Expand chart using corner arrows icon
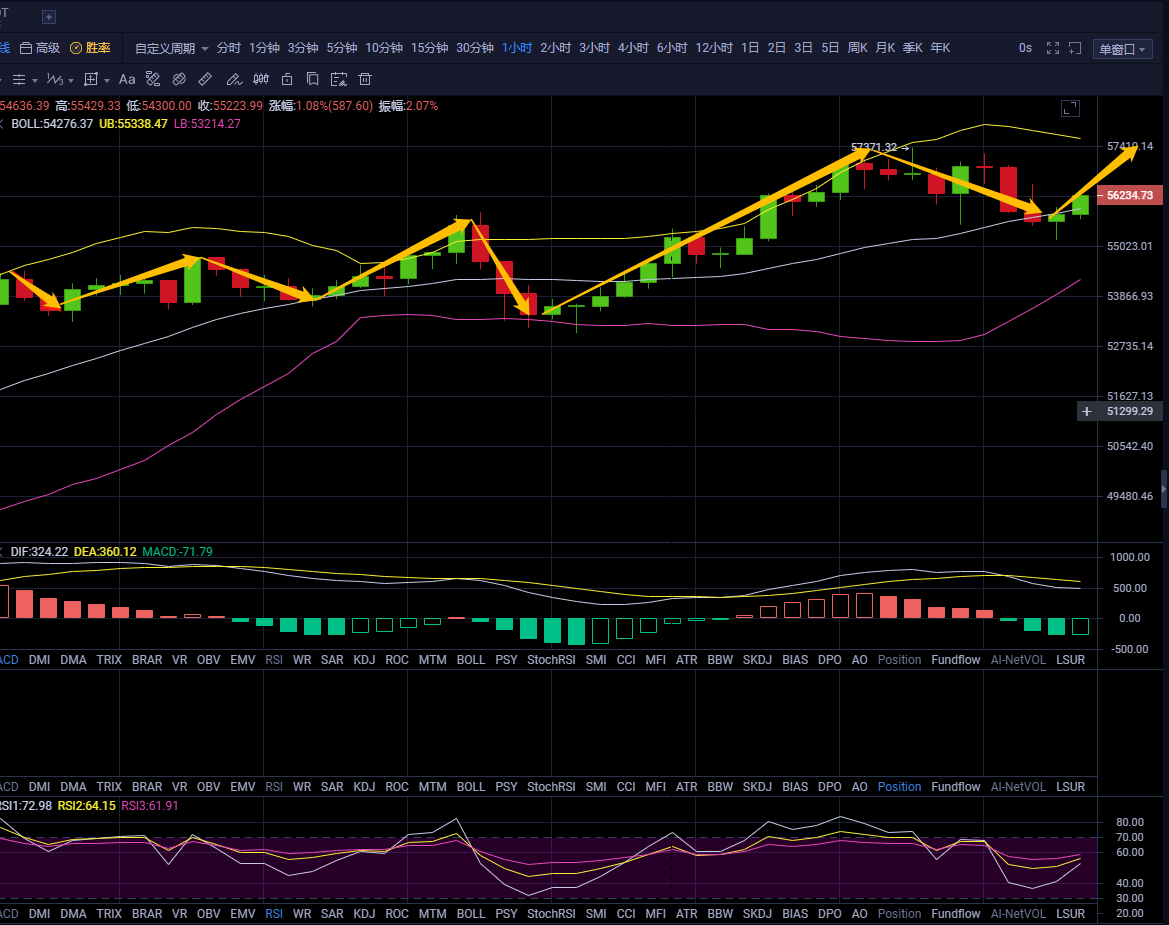The width and height of the screenshot is (1169, 925). 1070,108
